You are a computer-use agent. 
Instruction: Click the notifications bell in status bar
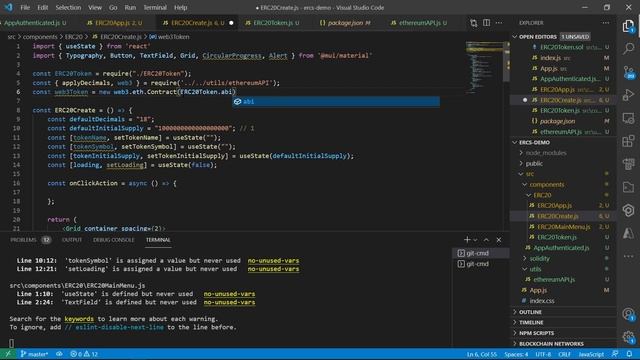coord(629,354)
